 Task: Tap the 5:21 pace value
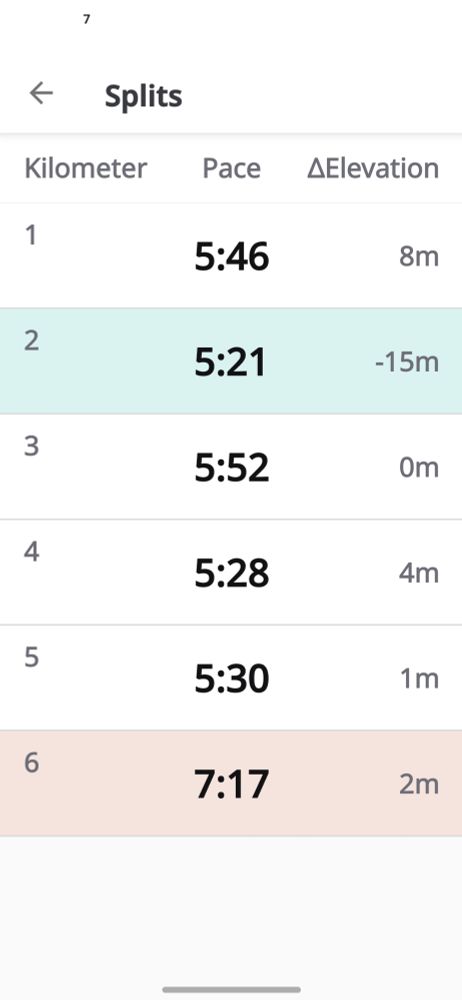(x=230, y=362)
